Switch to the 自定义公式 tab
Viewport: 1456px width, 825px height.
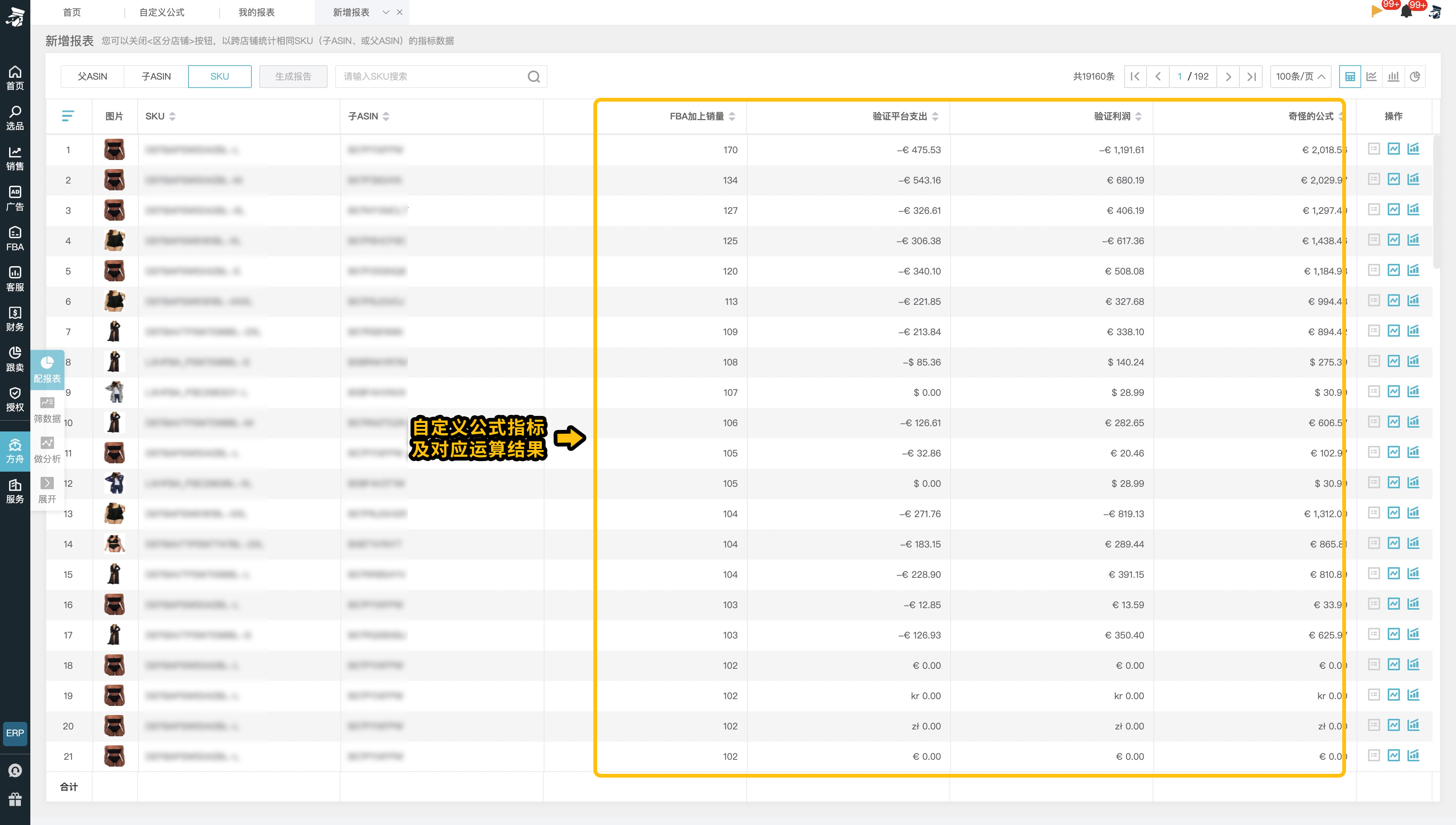(162, 12)
